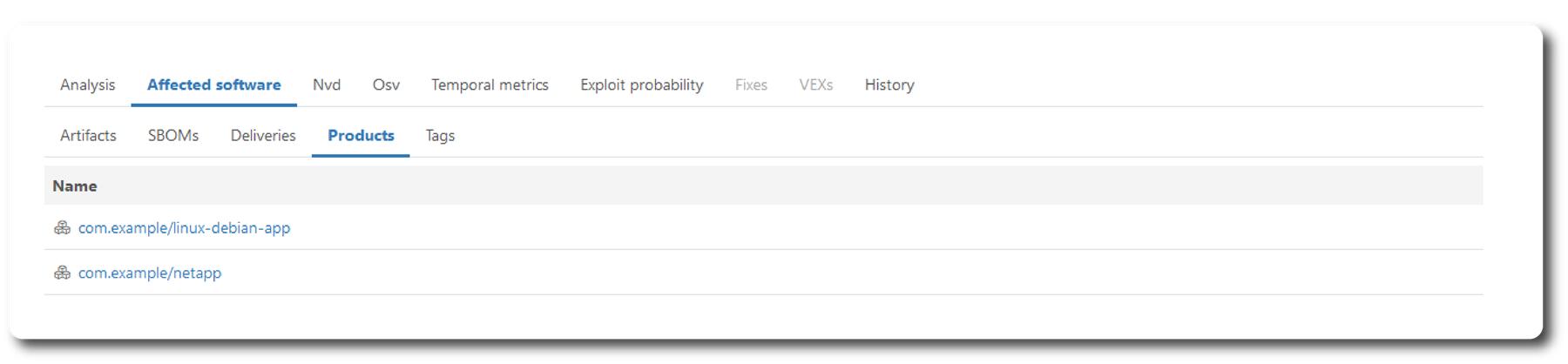Go to the Osv tab

(386, 85)
